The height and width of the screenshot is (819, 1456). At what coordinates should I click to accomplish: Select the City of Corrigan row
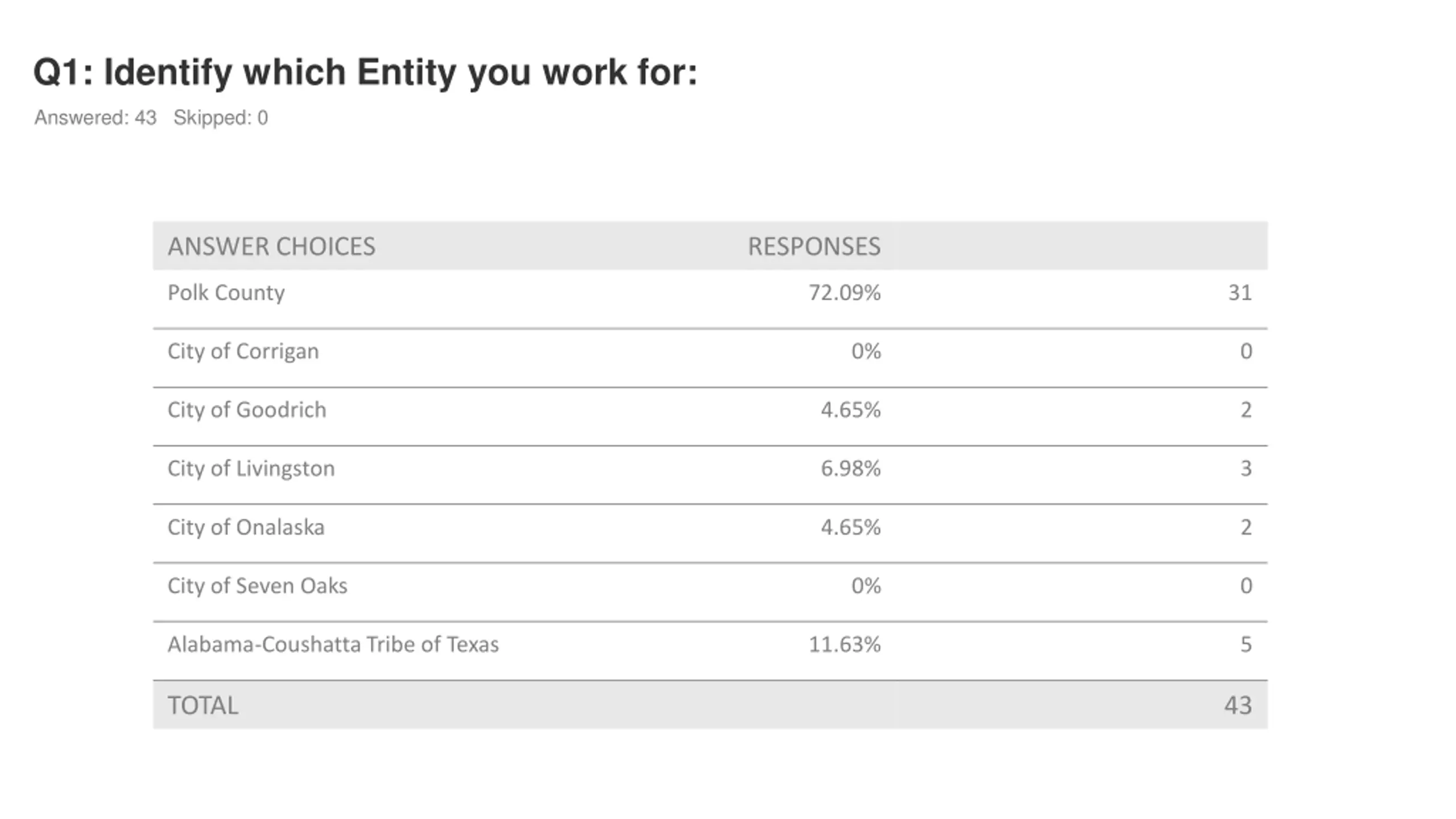point(710,358)
